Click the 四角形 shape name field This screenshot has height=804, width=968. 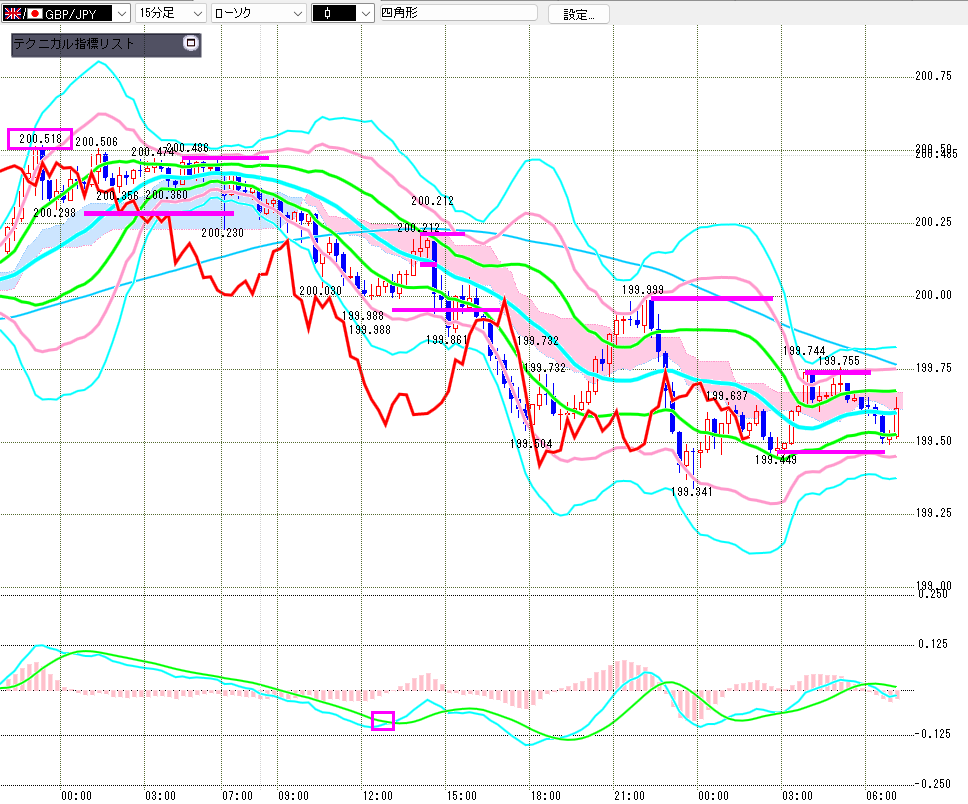click(x=456, y=13)
